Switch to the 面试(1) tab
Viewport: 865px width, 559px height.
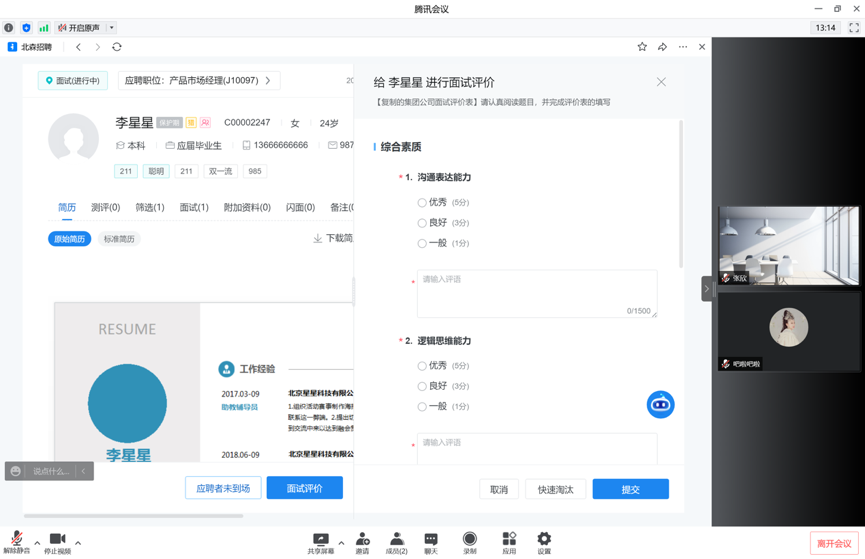pos(193,208)
